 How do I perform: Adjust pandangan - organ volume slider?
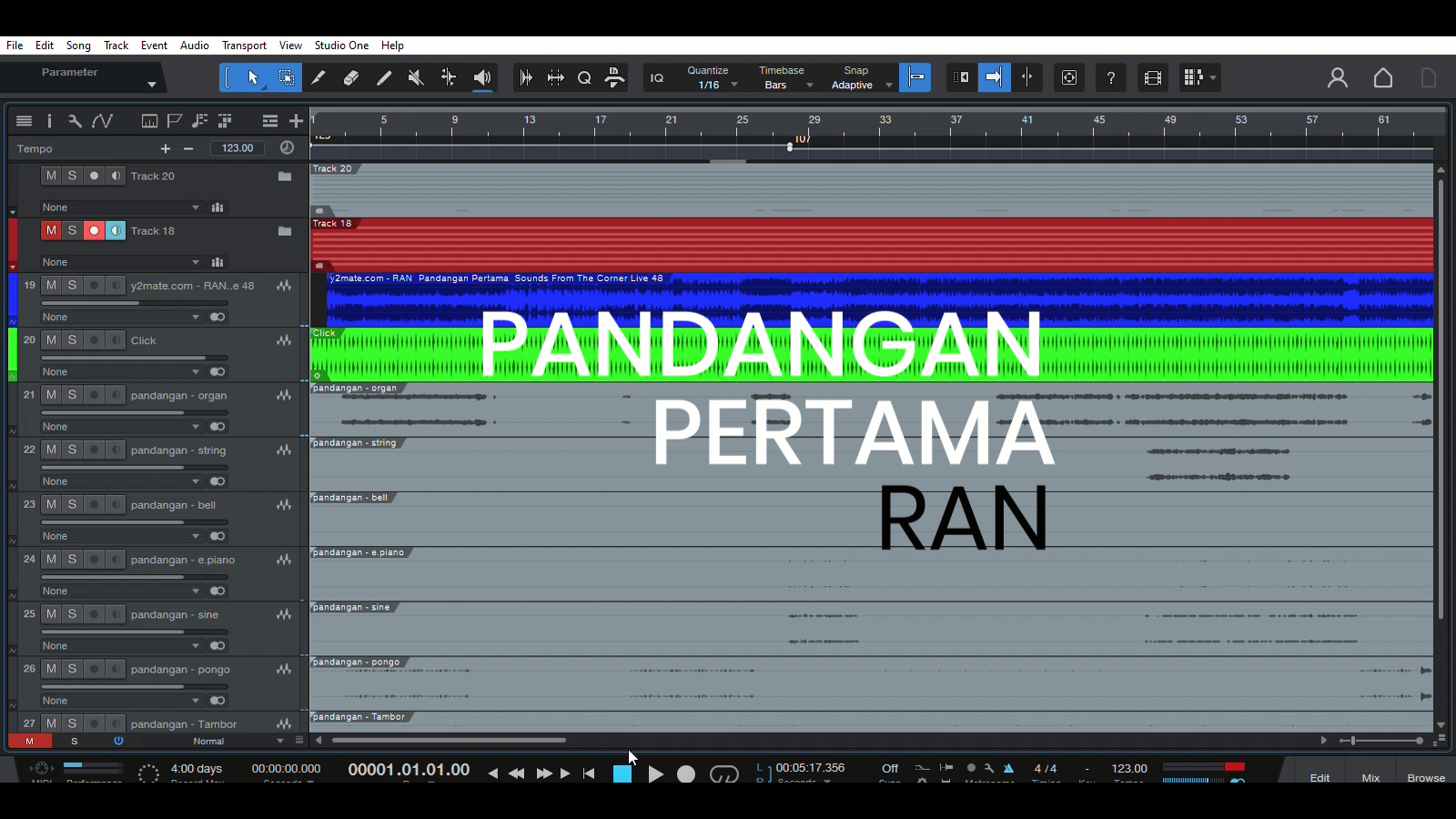pyautogui.click(x=135, y=412)
